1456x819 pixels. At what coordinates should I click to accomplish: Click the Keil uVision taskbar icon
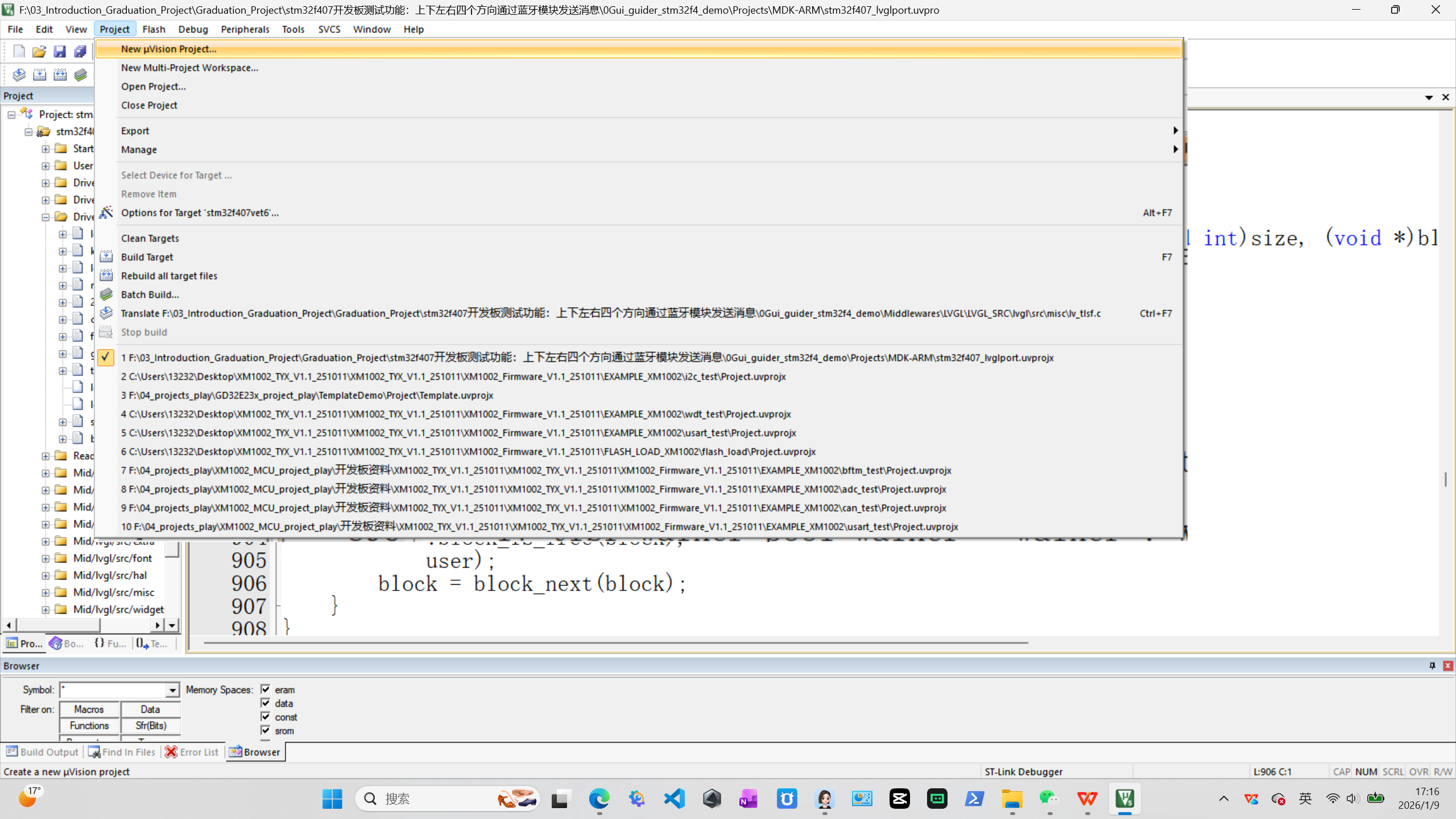click(1124, 799)
